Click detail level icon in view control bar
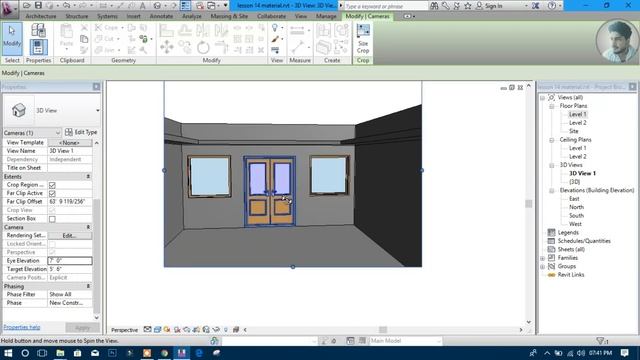Image resolution: width=640 pixels, height=360 pixels. pos(147,329)
